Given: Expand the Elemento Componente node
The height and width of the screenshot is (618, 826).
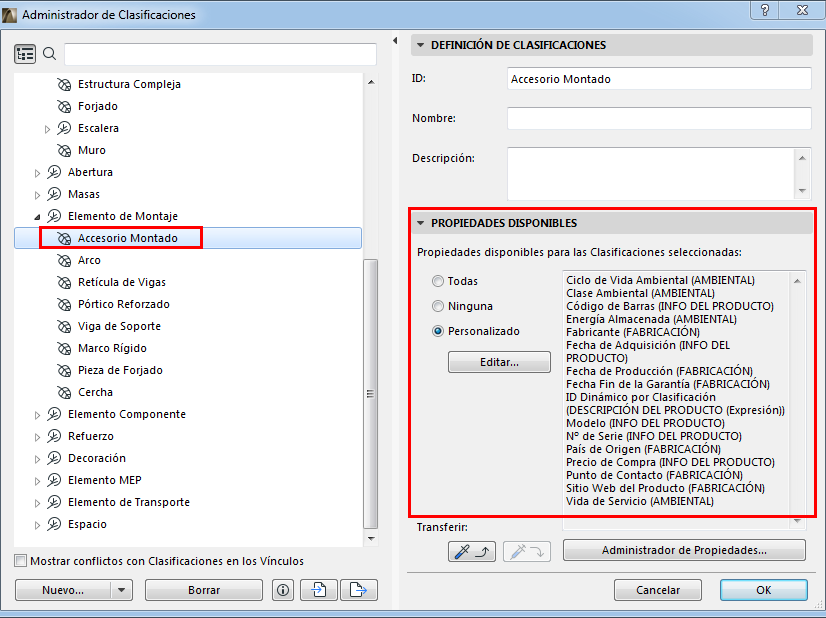Looking at the screenshot, I should tap(37, 415).
